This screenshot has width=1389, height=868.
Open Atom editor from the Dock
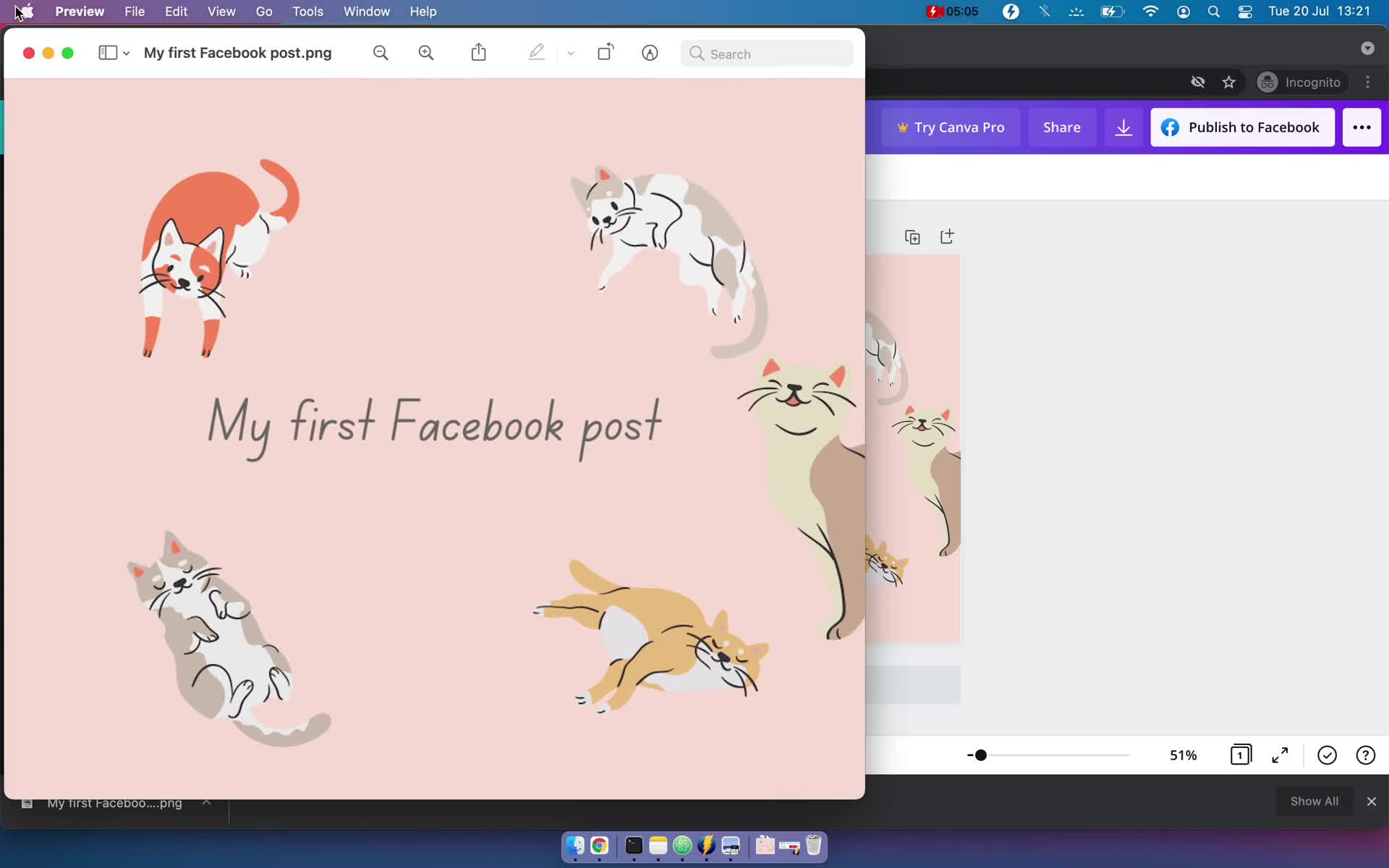pyautogui.click(x=682, y=846)
